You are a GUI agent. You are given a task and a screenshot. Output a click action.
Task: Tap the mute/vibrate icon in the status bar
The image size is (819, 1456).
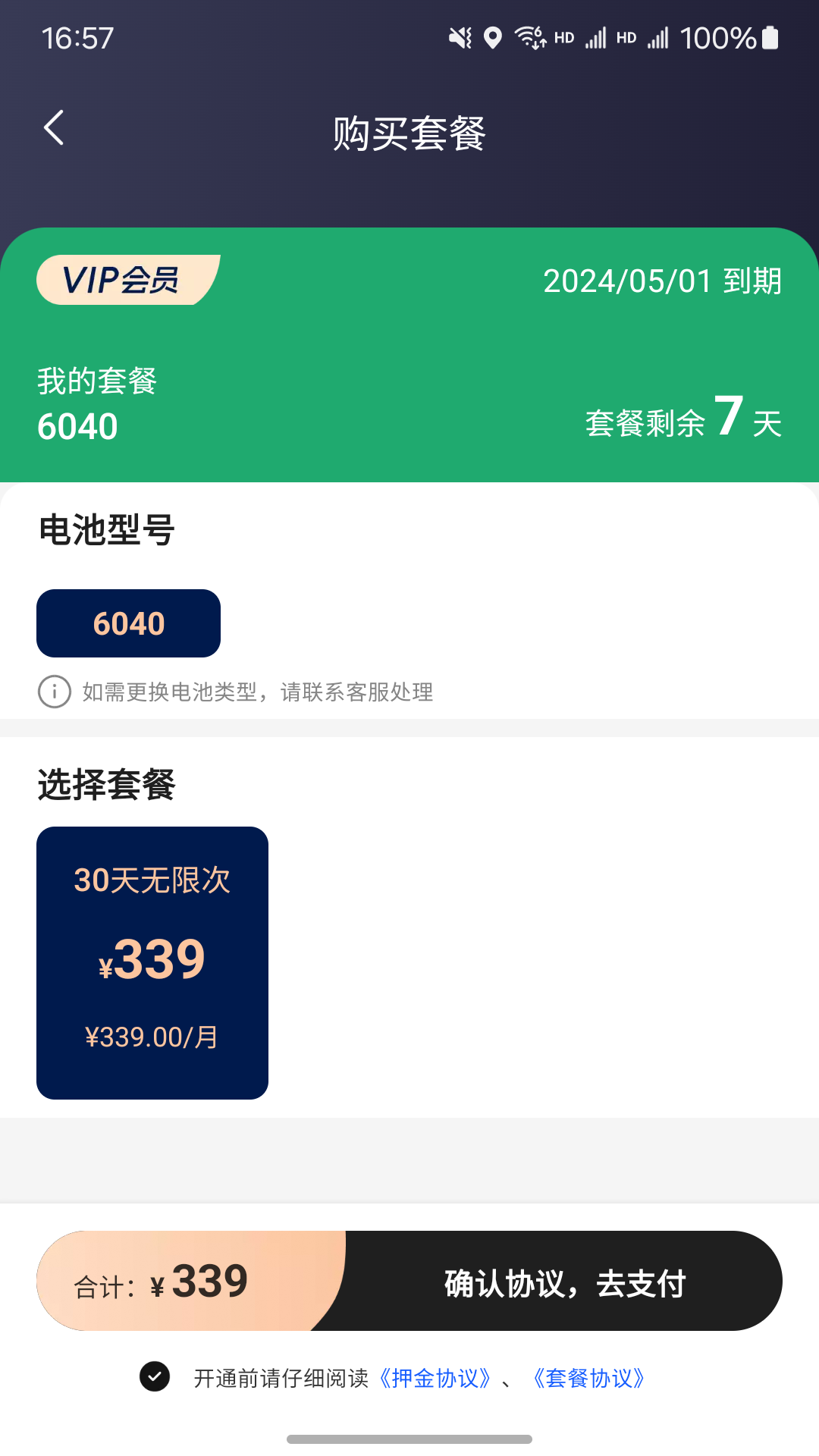click(x=458, y=36)
